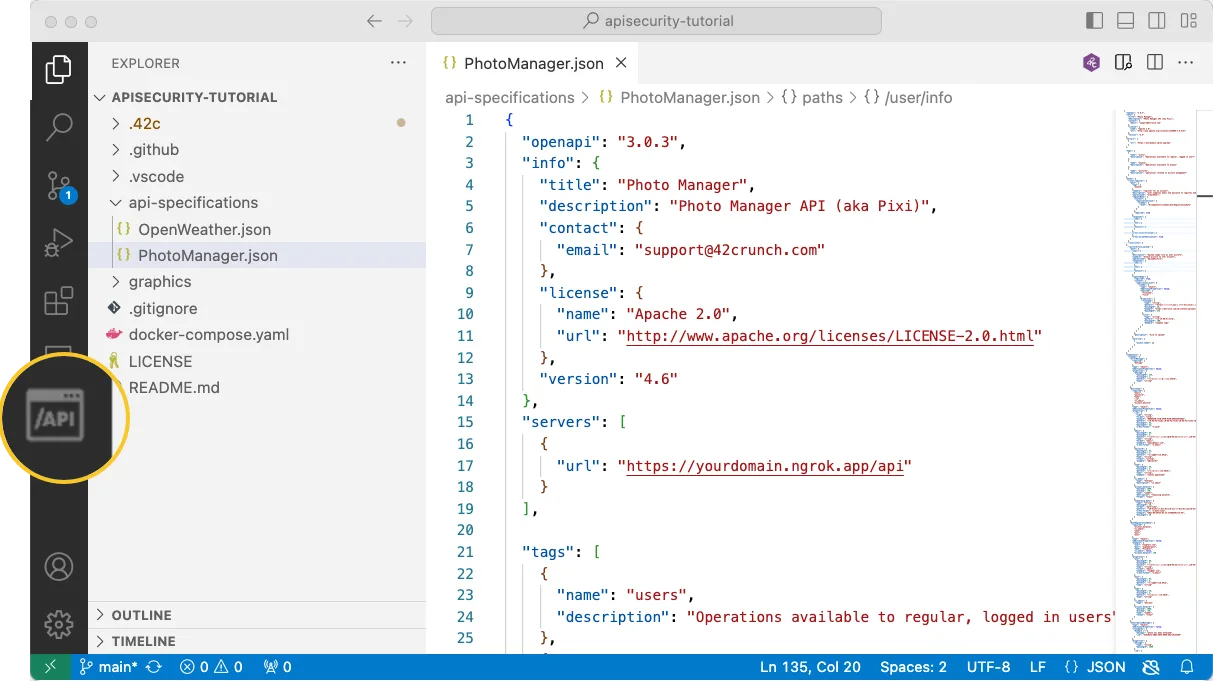Run a 42Crunch audit via the purple hexagon icon
The image size is (1213, 681).
click(x=1090, y=62)
